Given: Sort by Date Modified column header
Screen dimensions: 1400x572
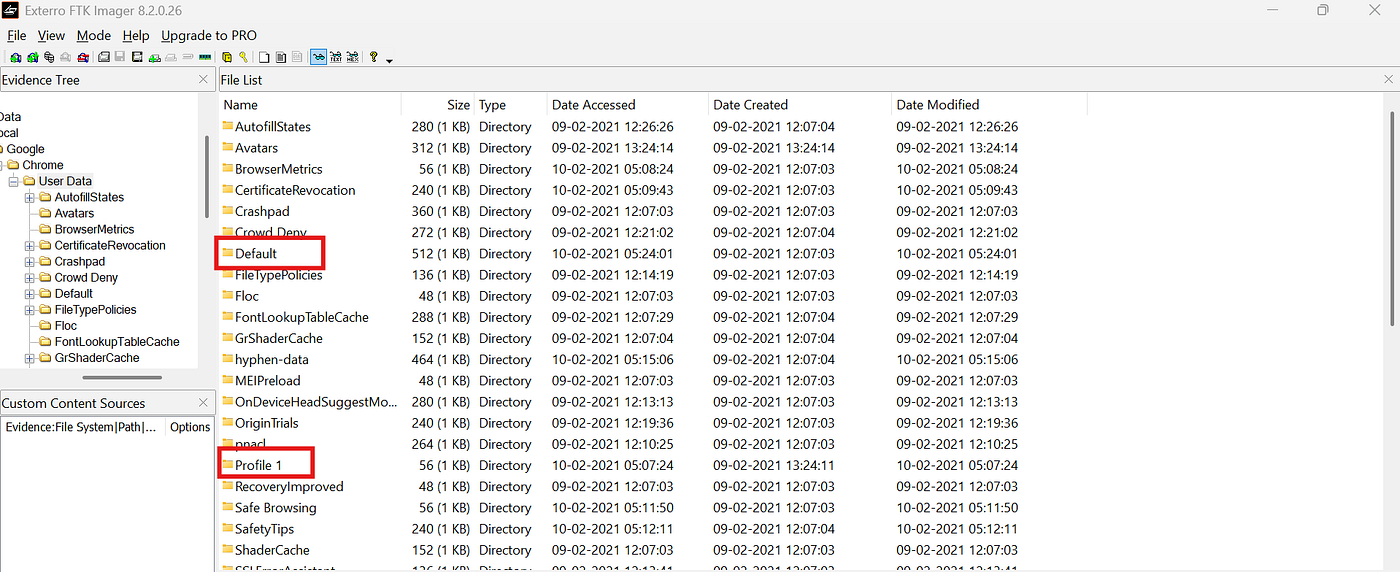Looking at the screenshot, I should 988,104.
